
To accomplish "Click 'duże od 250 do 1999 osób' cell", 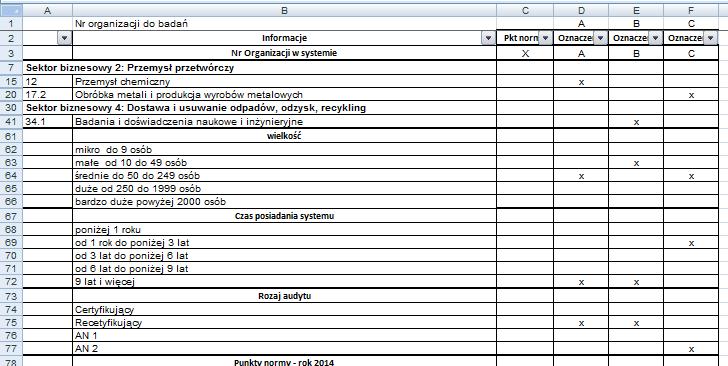I will pos(285,189).
